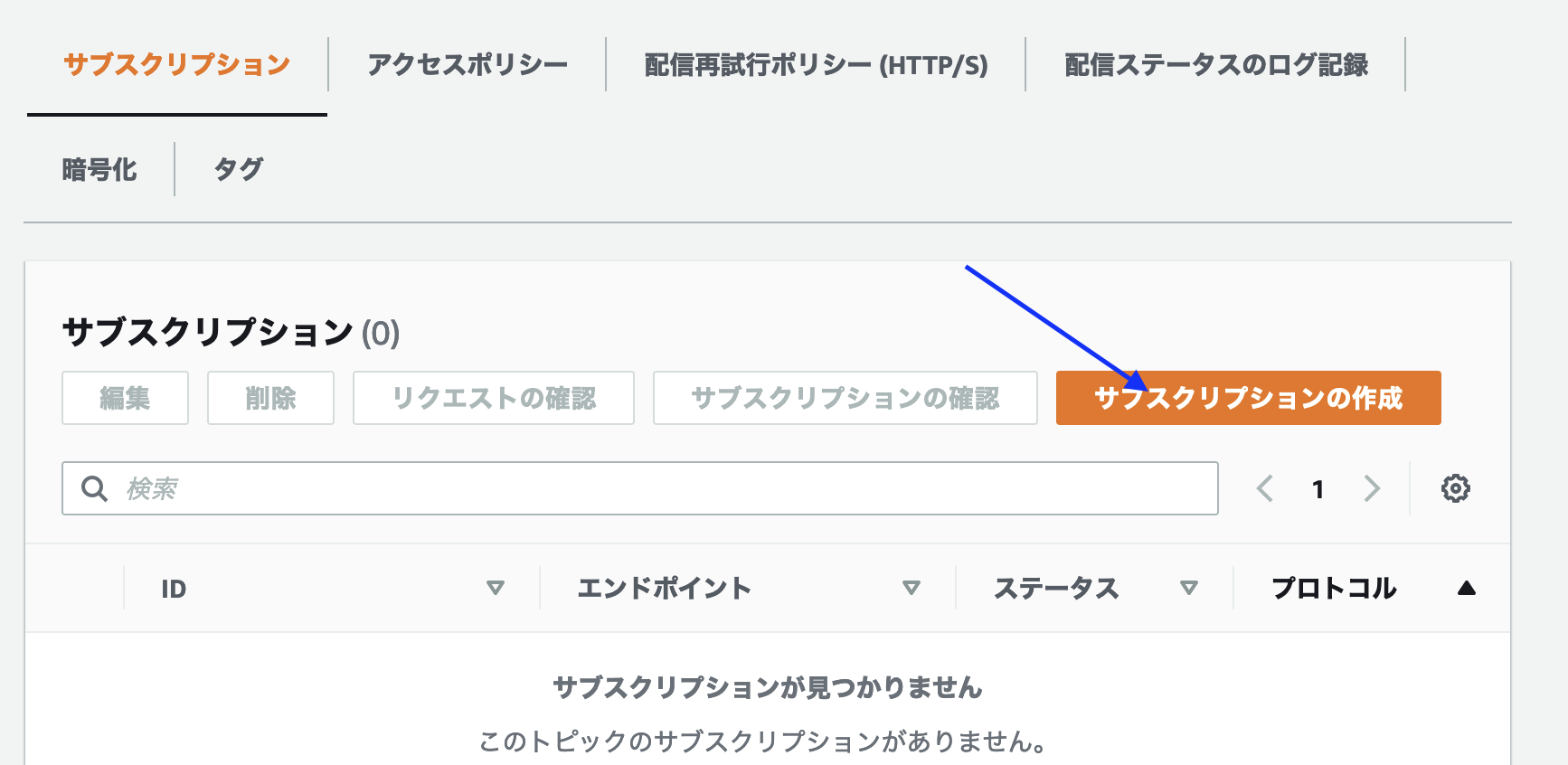The image size is (1568, 765).
Task: Switch to 配信再試行ポリシー (HTTP/S) tab
Action: (x=814, y=64)
